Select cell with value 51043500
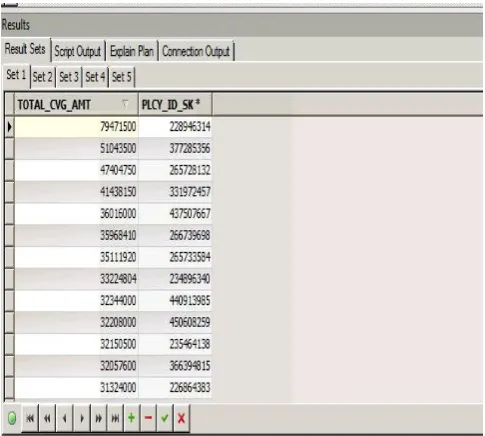The height and width of the screenshot is (436, 485). [76, 148]
